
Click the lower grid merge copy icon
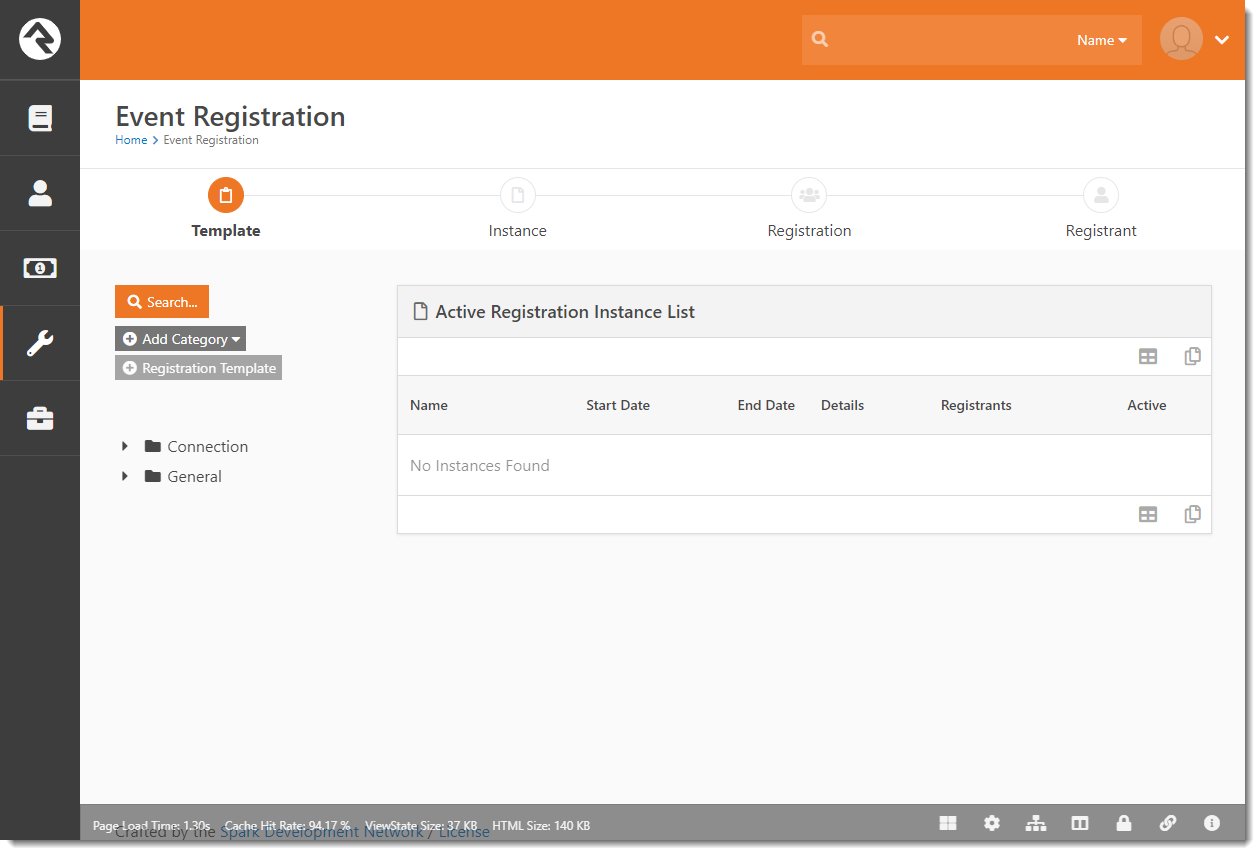coord(1192,514)
